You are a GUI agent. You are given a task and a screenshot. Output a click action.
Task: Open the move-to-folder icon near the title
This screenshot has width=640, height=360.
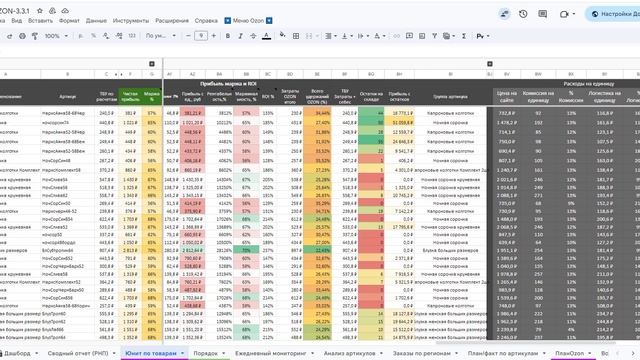coord(52,11)
